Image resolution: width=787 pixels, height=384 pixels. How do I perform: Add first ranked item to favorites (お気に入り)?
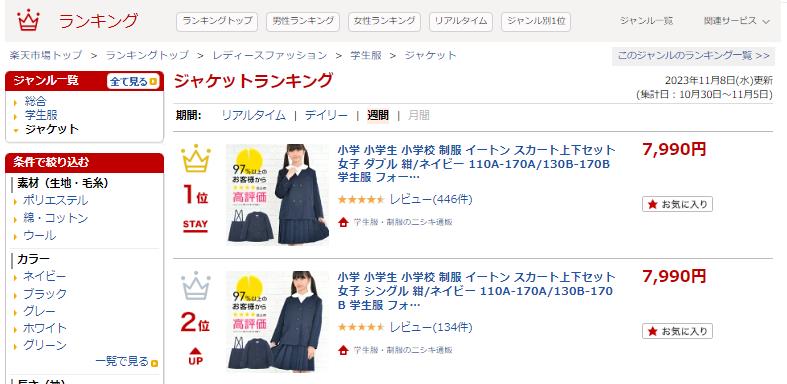[x=677, y=204]
